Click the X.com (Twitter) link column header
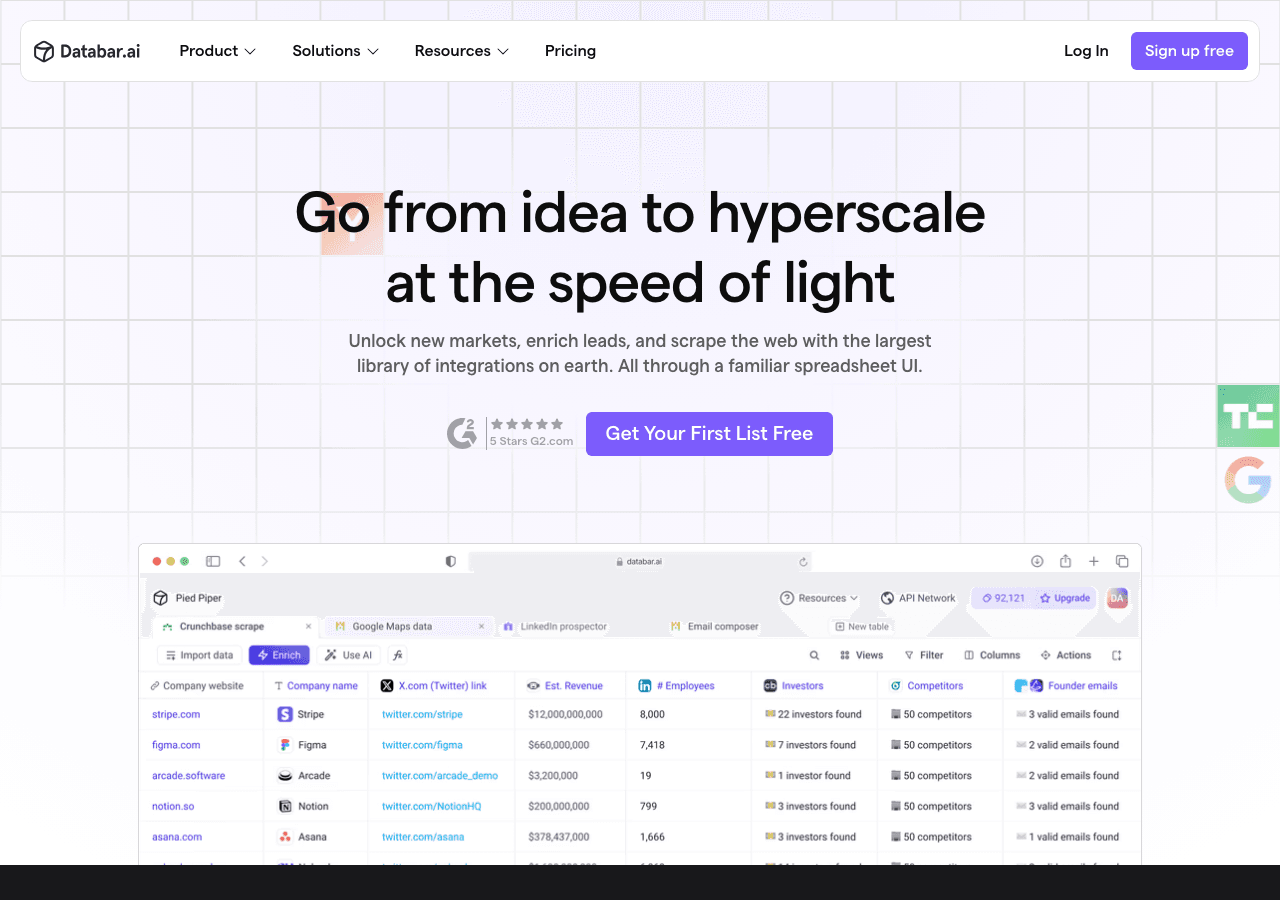The width and height of the screenshot is (1280, 900). click(441, 686)
